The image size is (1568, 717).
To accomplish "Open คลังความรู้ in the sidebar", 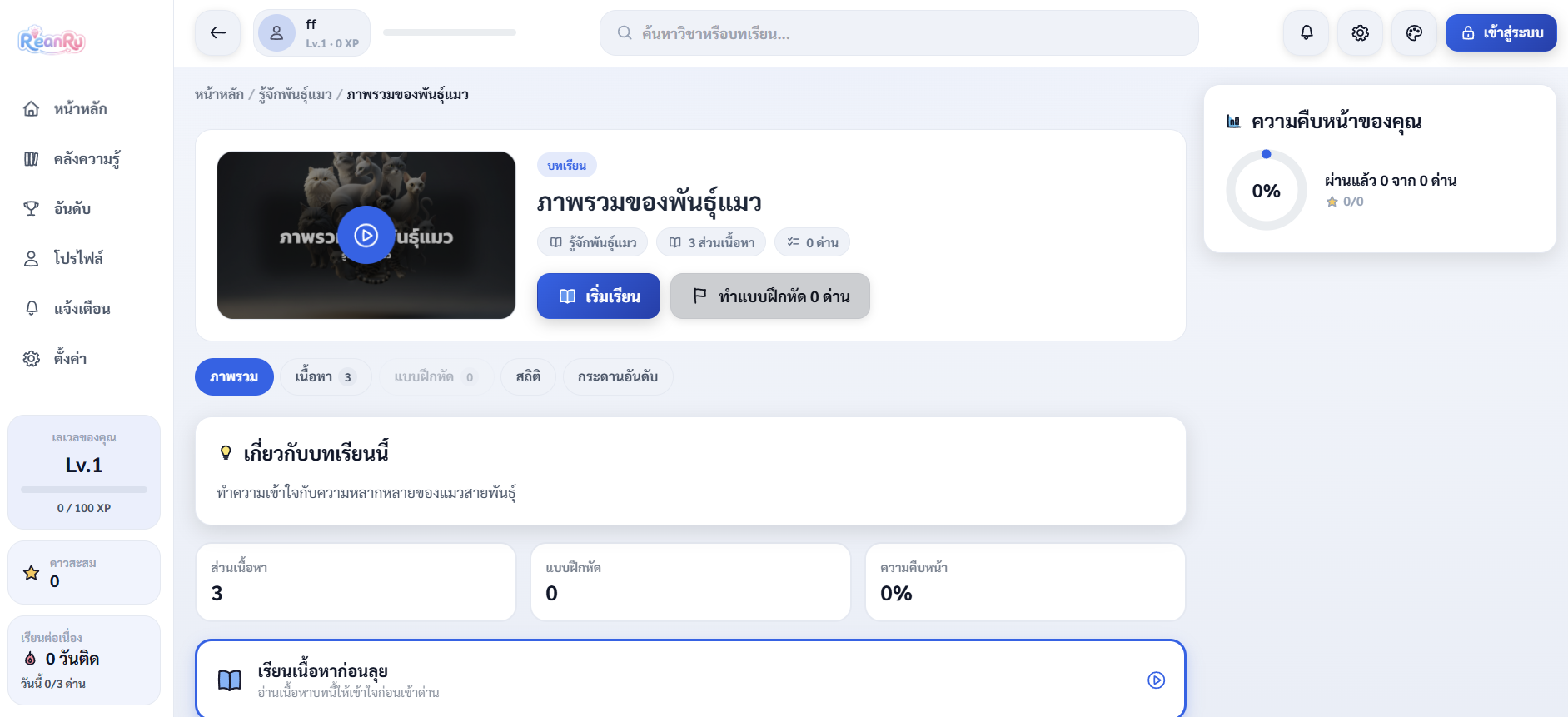I will click(84, 159).
